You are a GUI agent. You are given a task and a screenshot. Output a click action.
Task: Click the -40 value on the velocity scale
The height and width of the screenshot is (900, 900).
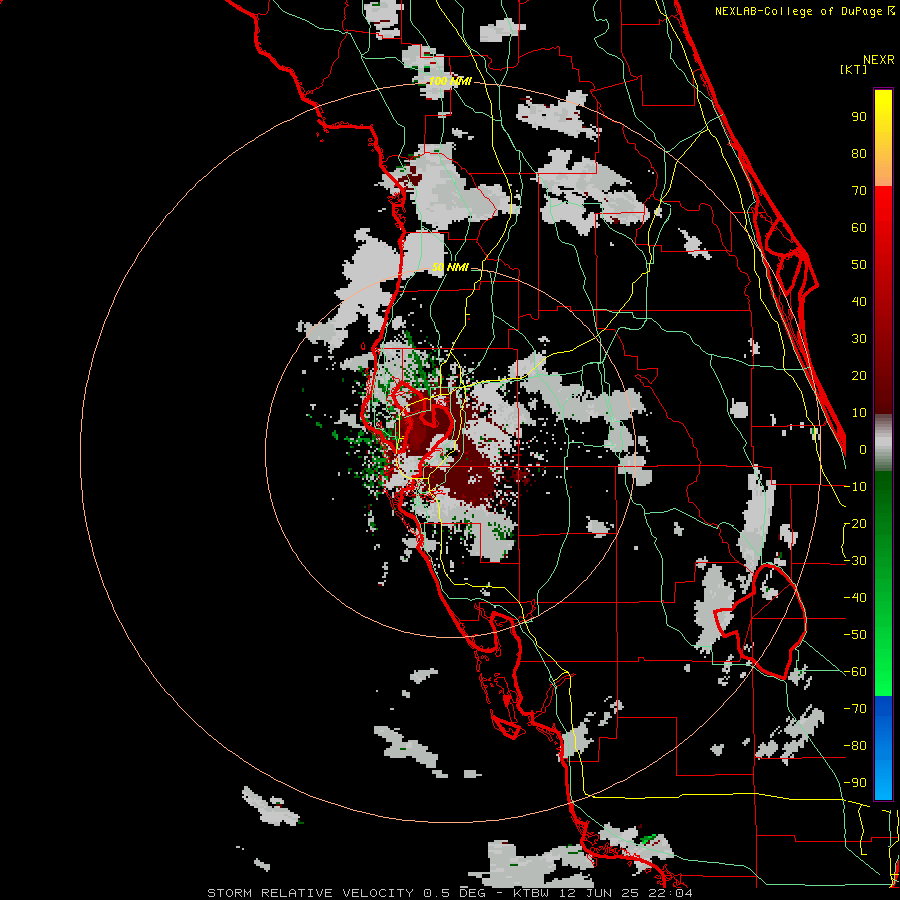click(855, 598)
